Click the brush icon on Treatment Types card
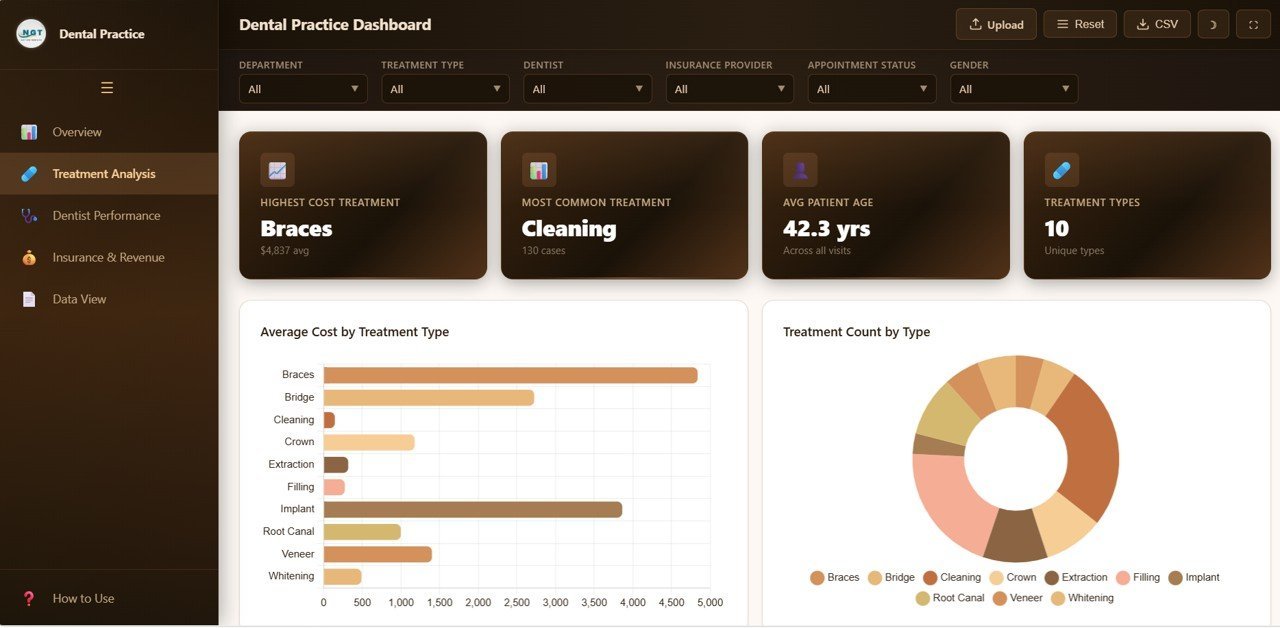This screenshot has width=1280, height=628. pyautogui.click(x=1061, y=169)
